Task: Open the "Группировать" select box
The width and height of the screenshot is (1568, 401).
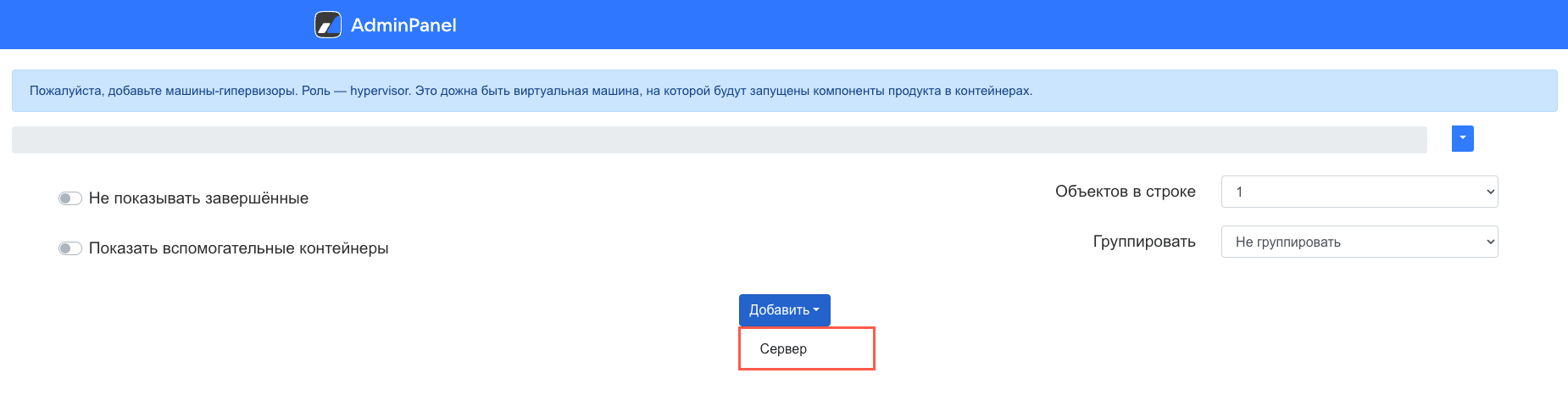Action: [1359, 242]
